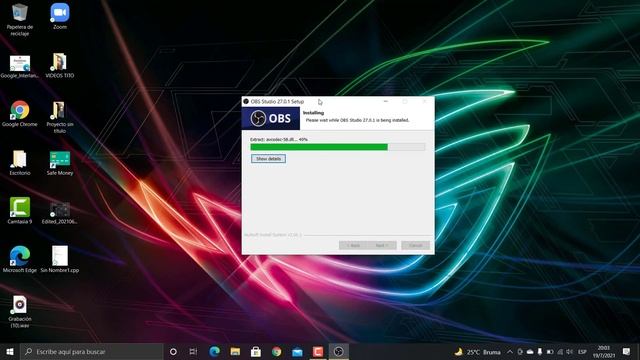Open File Explorer from the taskbar

[x=235, y=351]
